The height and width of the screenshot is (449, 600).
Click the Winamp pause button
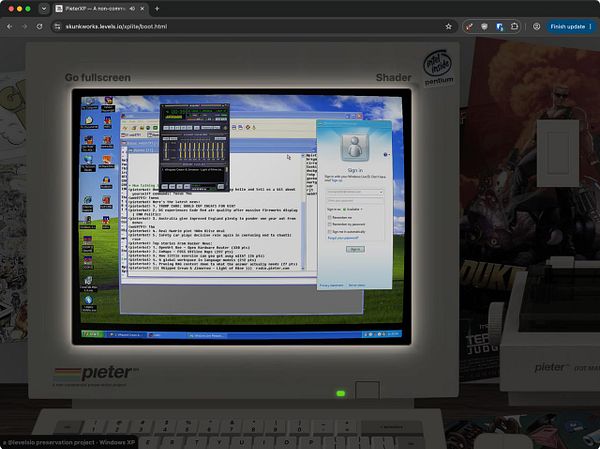177,128
